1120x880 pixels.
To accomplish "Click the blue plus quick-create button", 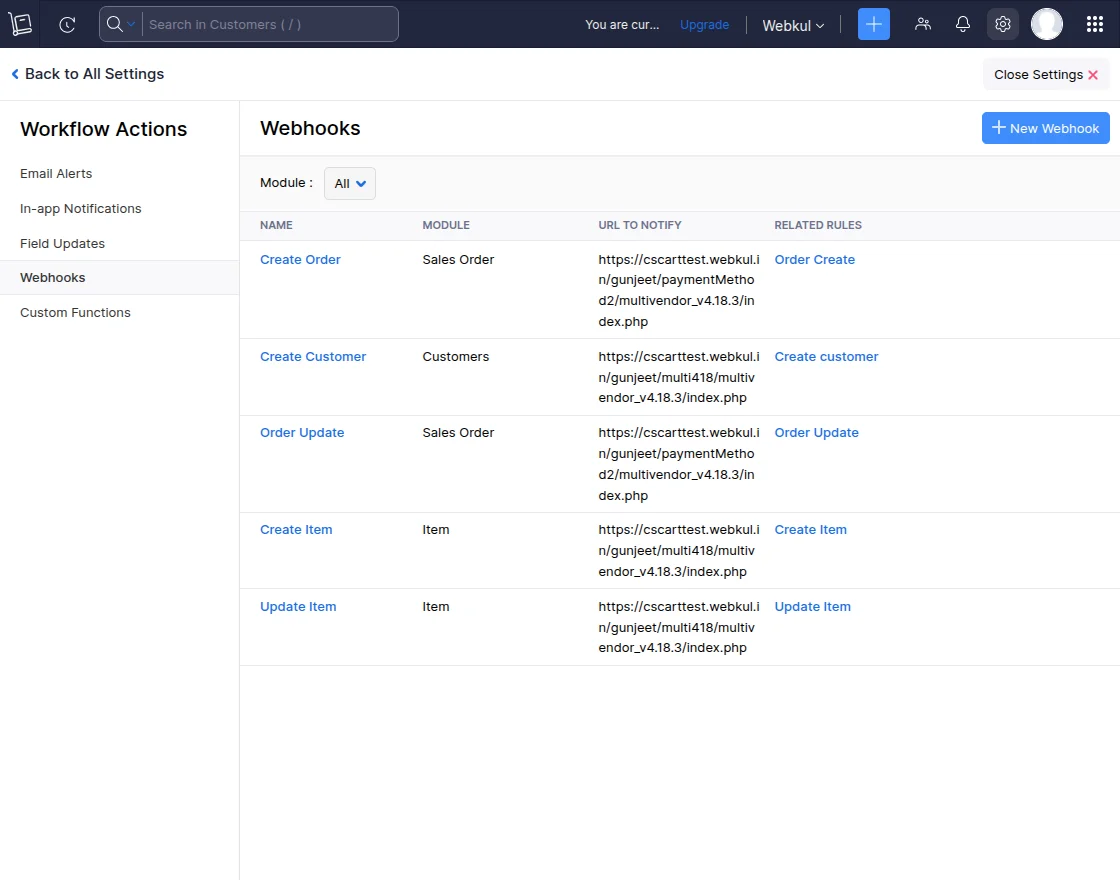I will tap(873, 23).
